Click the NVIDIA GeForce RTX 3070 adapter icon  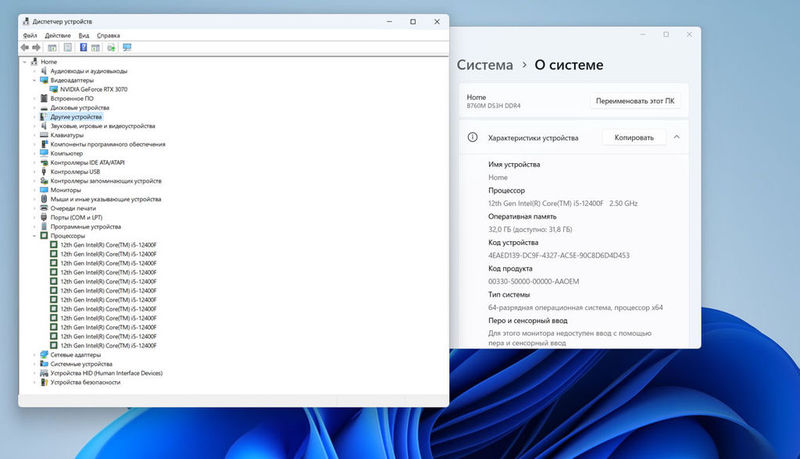coord(54,89)
